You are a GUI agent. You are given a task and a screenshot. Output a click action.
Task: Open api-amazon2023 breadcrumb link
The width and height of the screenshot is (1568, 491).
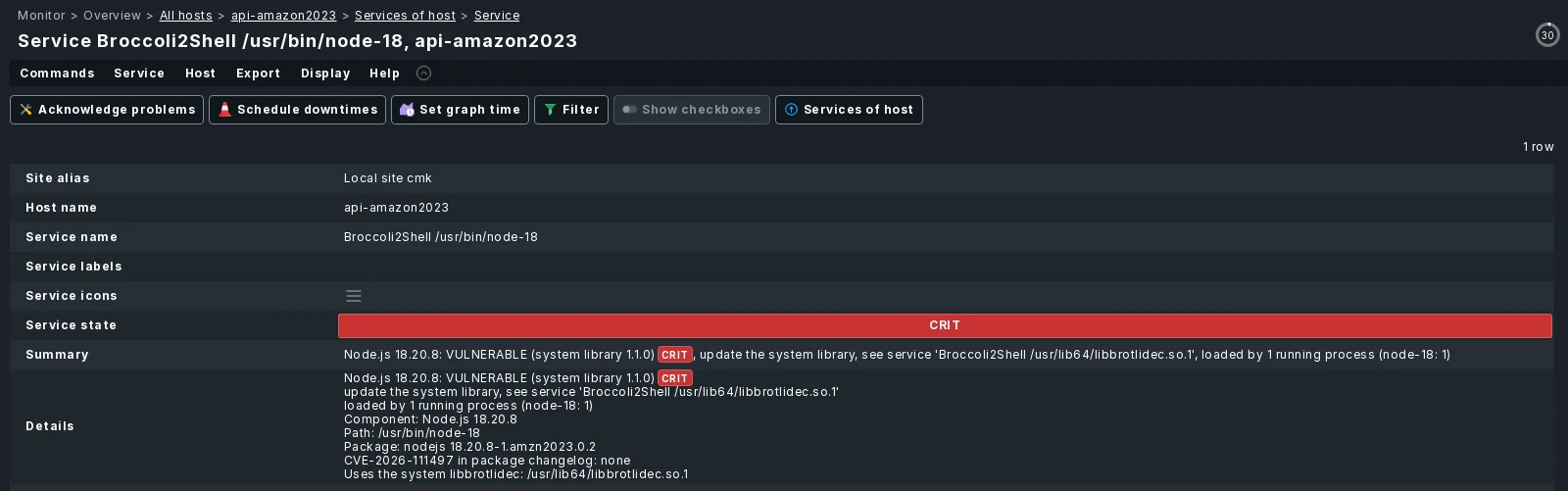point(283,16)
